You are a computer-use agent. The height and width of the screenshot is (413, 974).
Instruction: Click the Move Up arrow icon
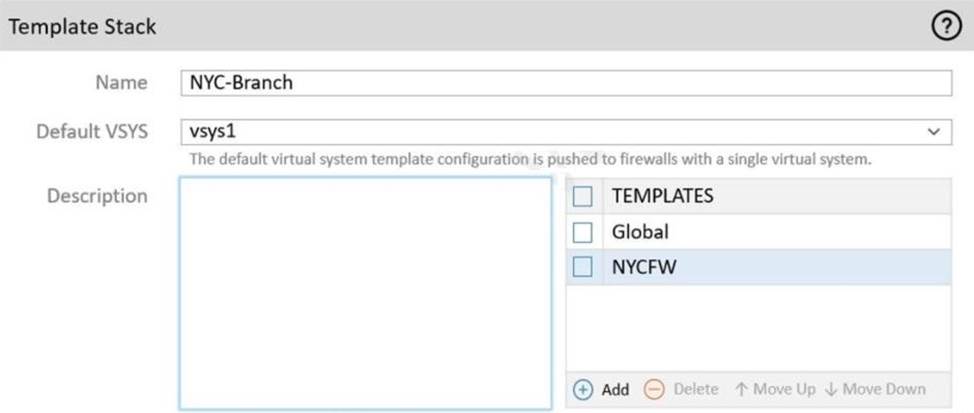coord(740,389)
